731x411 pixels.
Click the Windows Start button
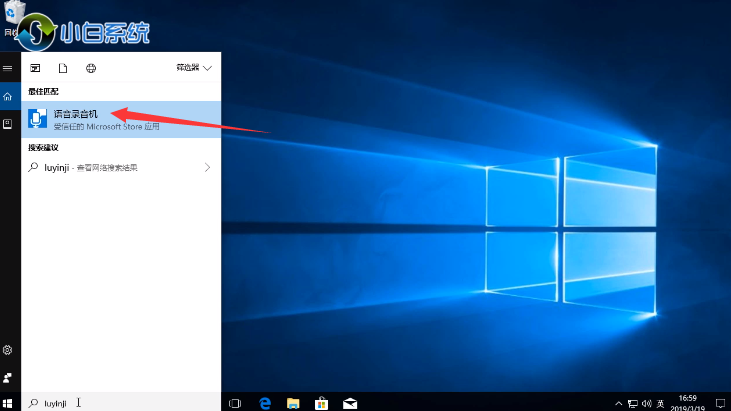coord(8,402)
